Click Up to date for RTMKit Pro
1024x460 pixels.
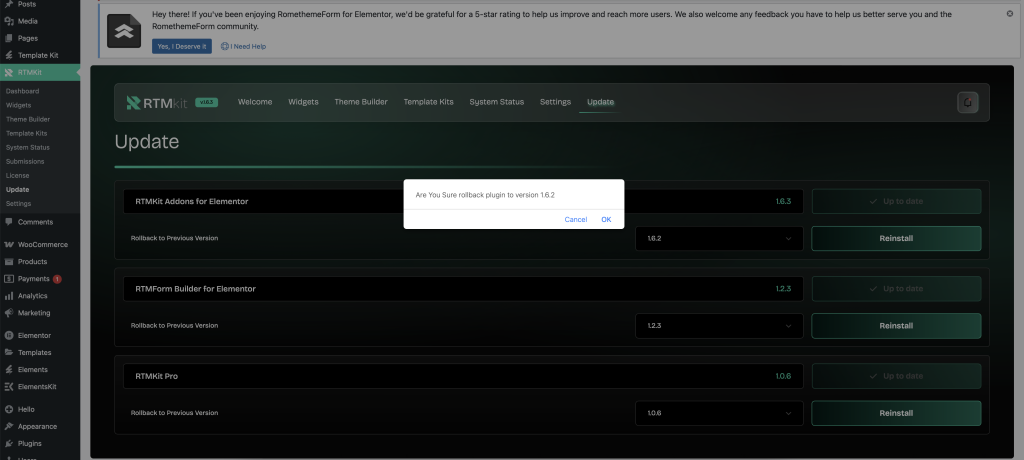tap(896, 376)
